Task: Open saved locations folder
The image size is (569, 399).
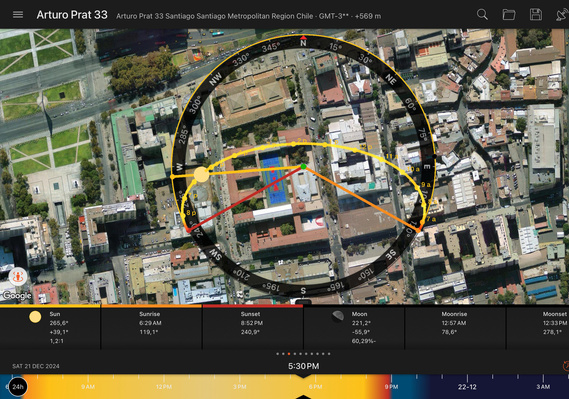Action: click(509, 15)
